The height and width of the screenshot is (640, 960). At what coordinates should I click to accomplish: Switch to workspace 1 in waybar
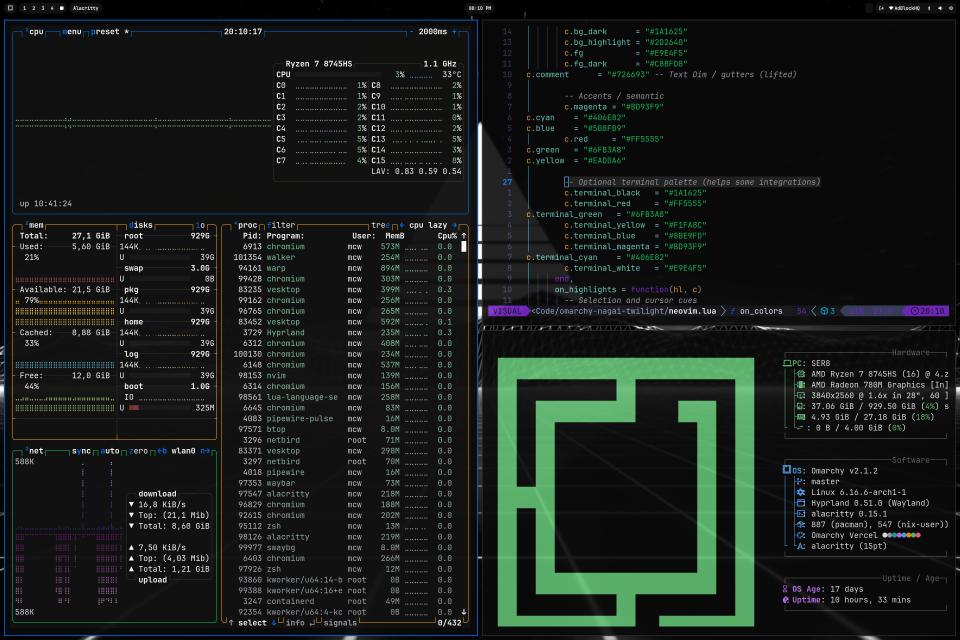pos(24,8)
